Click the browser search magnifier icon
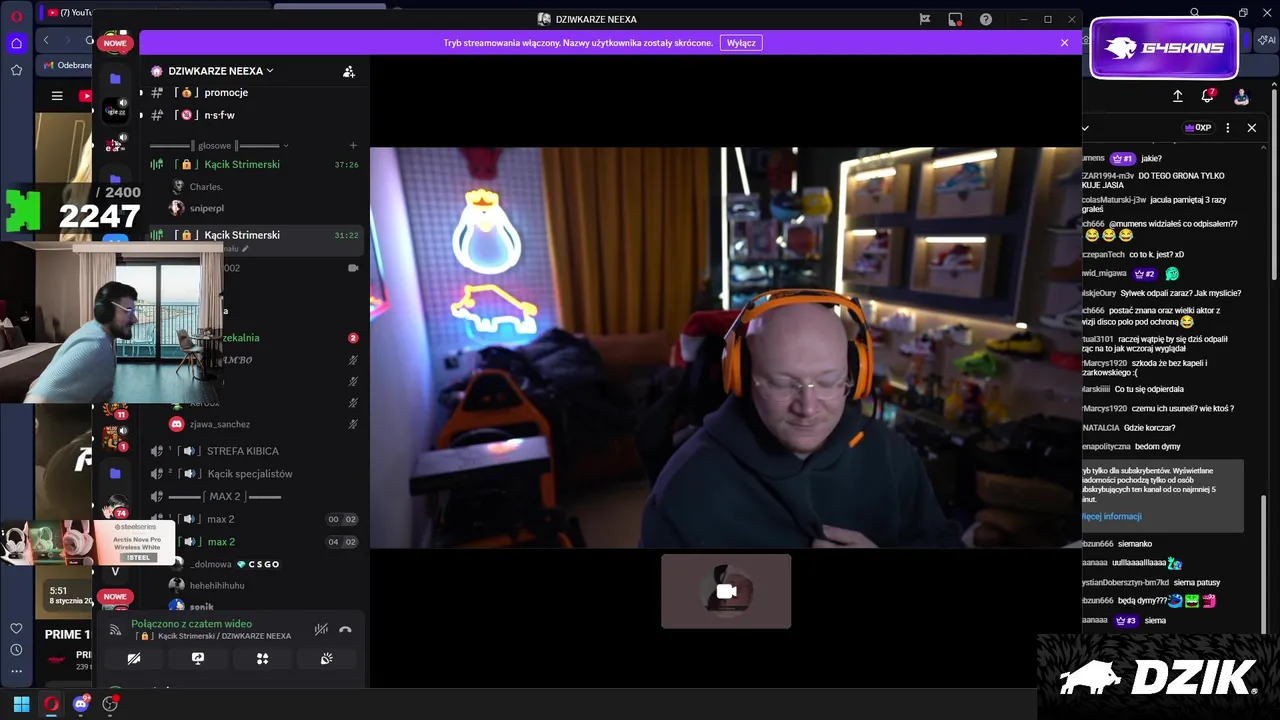Screen dimensions: 1280x720 (1195, 13)
